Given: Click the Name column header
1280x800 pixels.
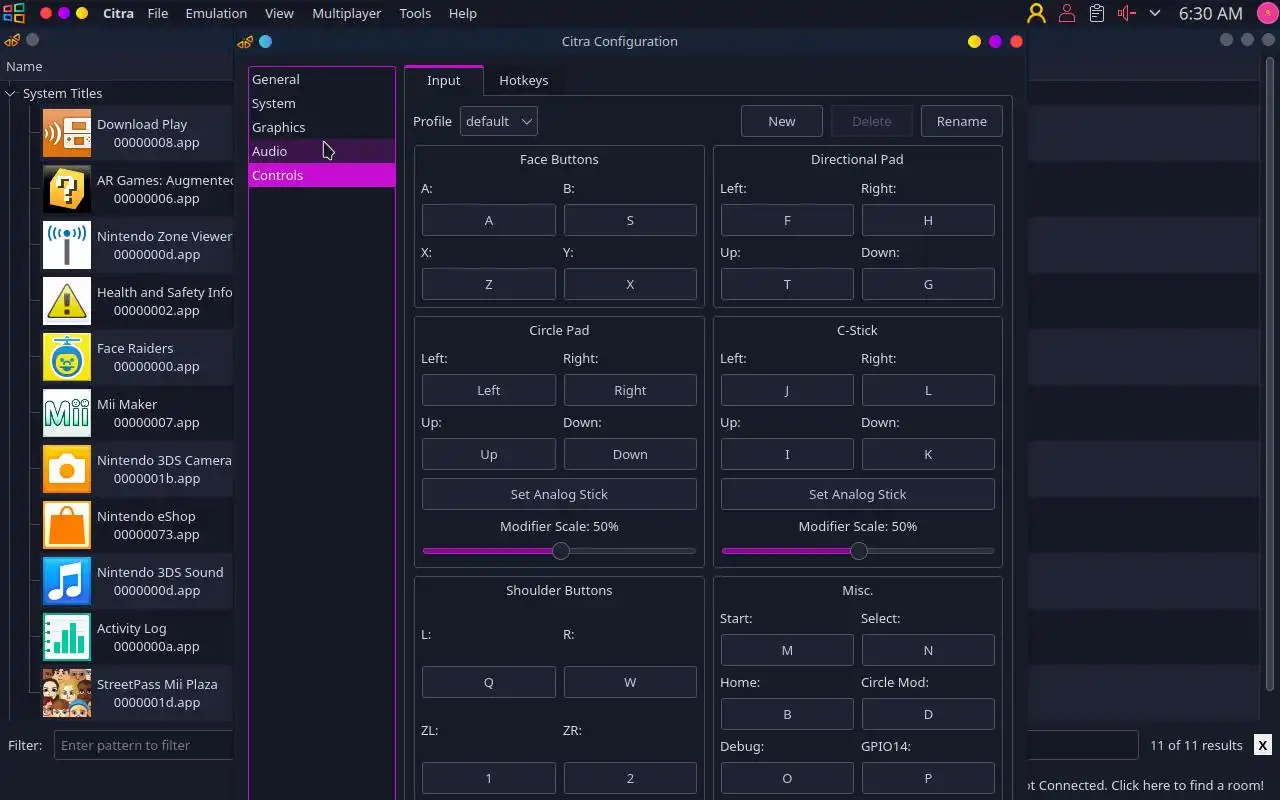Looking at the screenshot, I should pyautogui.click(x=24, y=66).
